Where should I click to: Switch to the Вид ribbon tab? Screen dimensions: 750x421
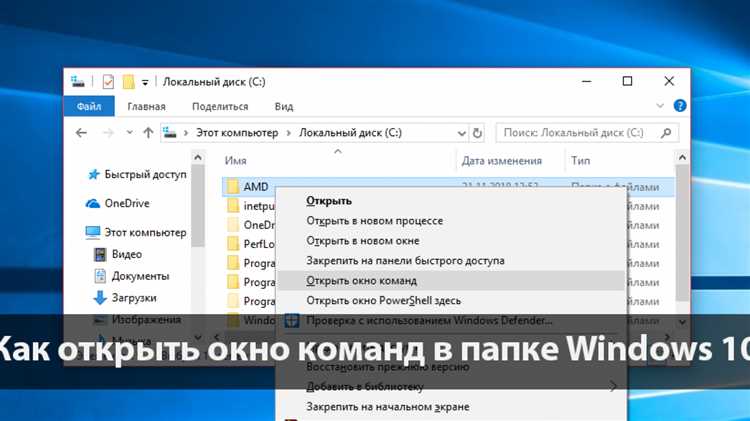[x=284, y=107]
